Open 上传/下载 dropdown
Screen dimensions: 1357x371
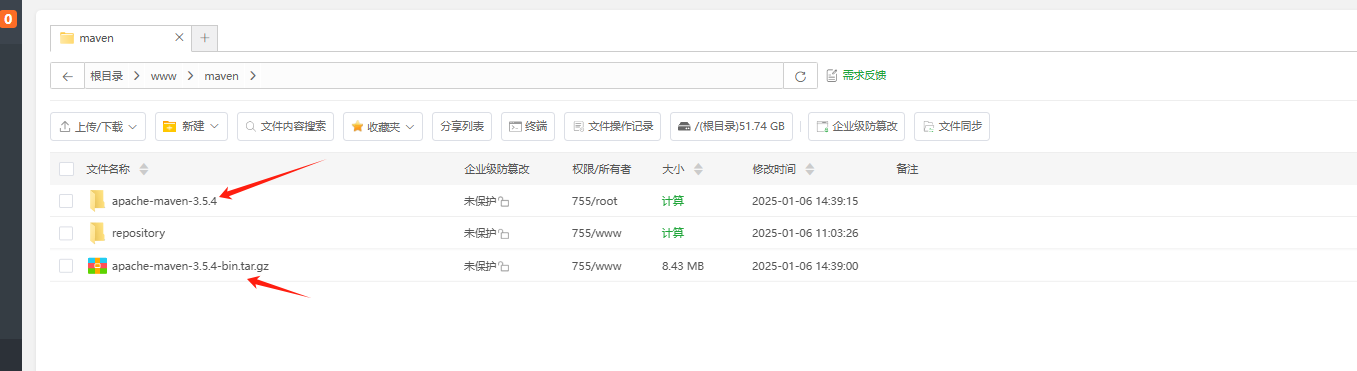click(x=98, y=126)
